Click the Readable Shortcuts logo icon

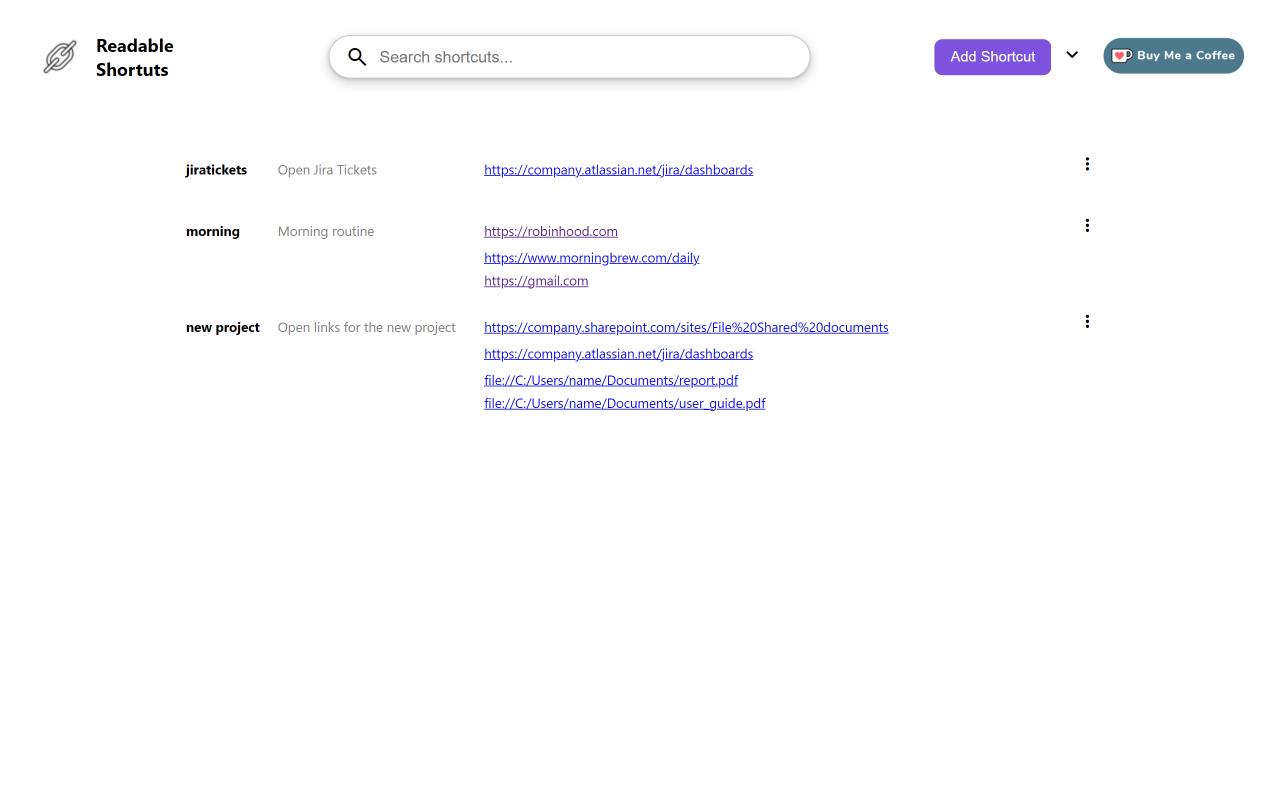(x=60, y=57)
